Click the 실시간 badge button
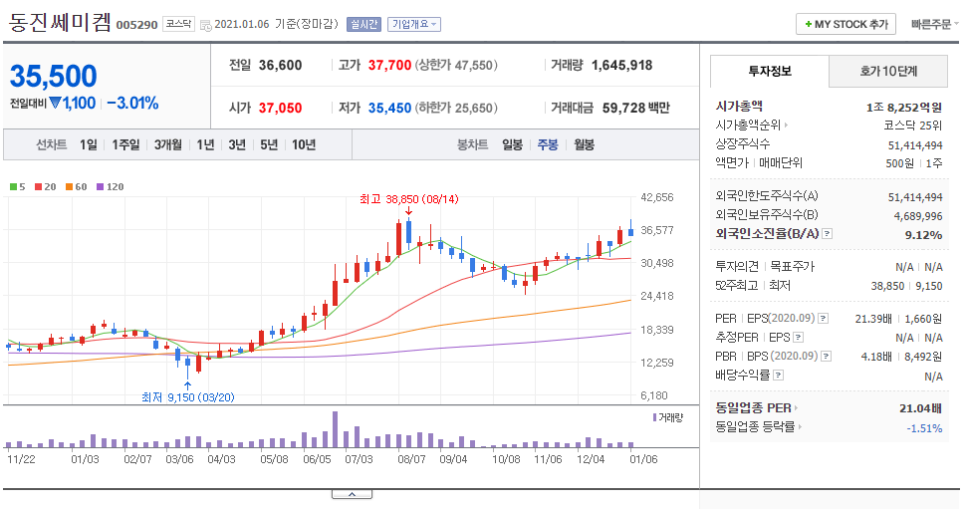This screenshot has width=966, height=509. click(x=363, y=24)
